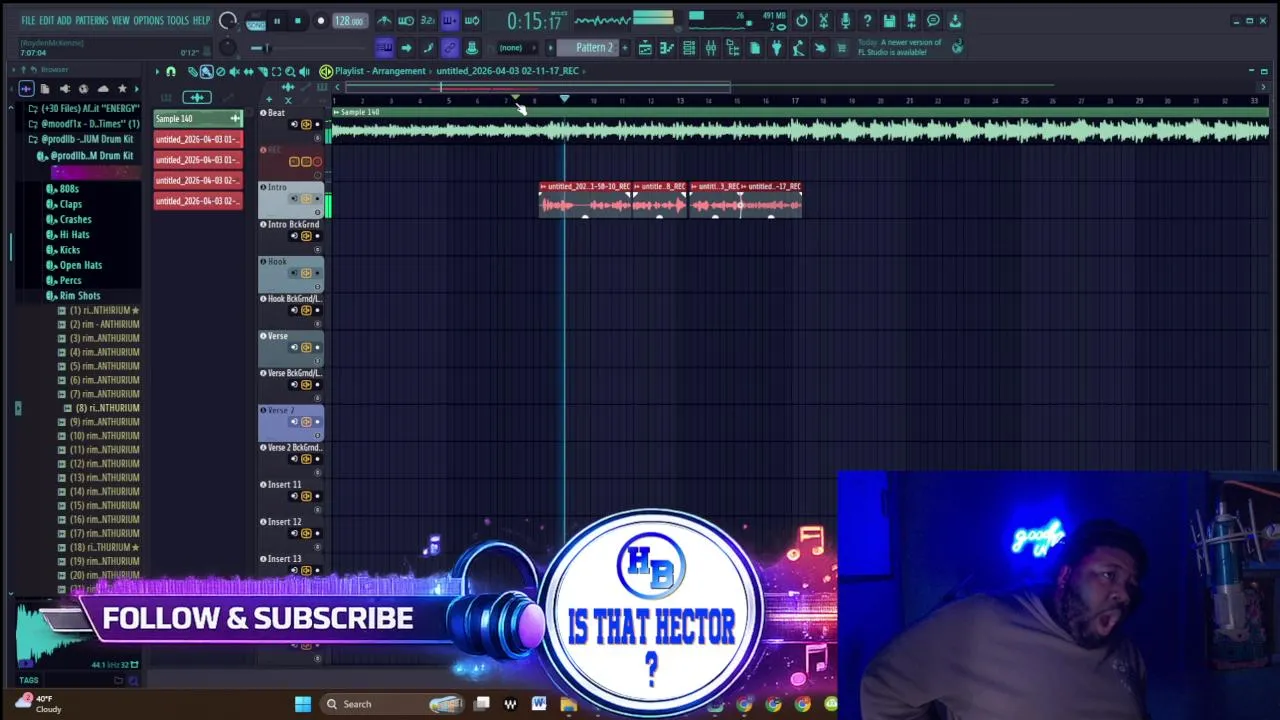Viewport: 1280px width, 720px height.
Task: Open the Channel rack toolbar icon
Action: [x=689, y=47]
